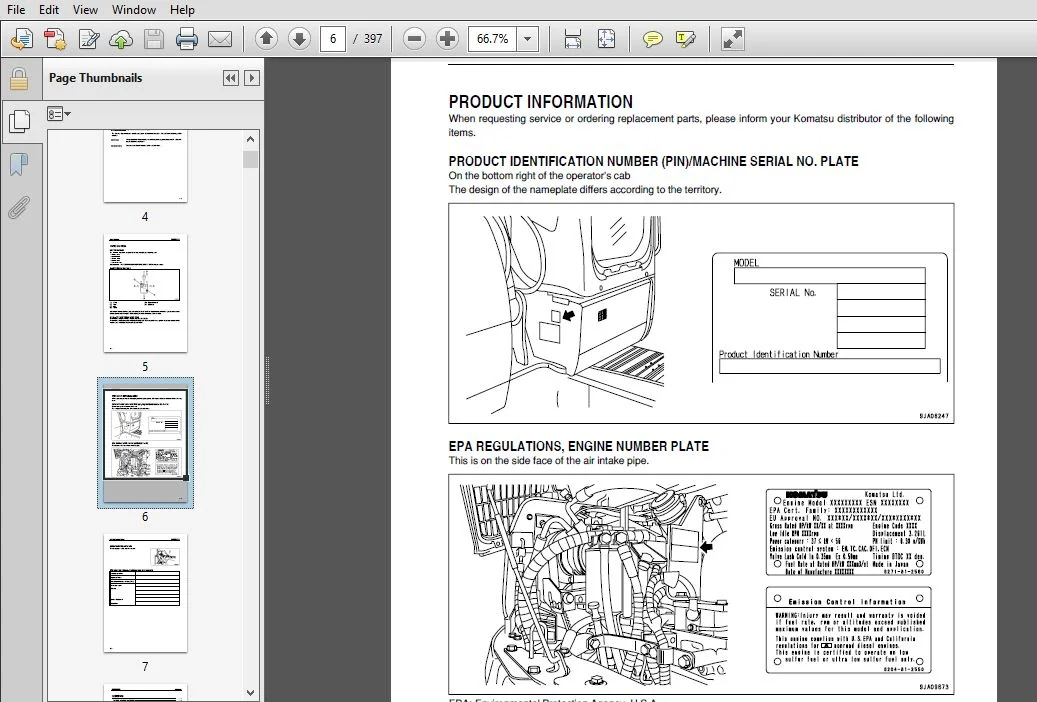Image resolution: width=1037 pixels, height=702 pixels.
Task: Click the Create PDF icon
Action: tap(55, 39)
